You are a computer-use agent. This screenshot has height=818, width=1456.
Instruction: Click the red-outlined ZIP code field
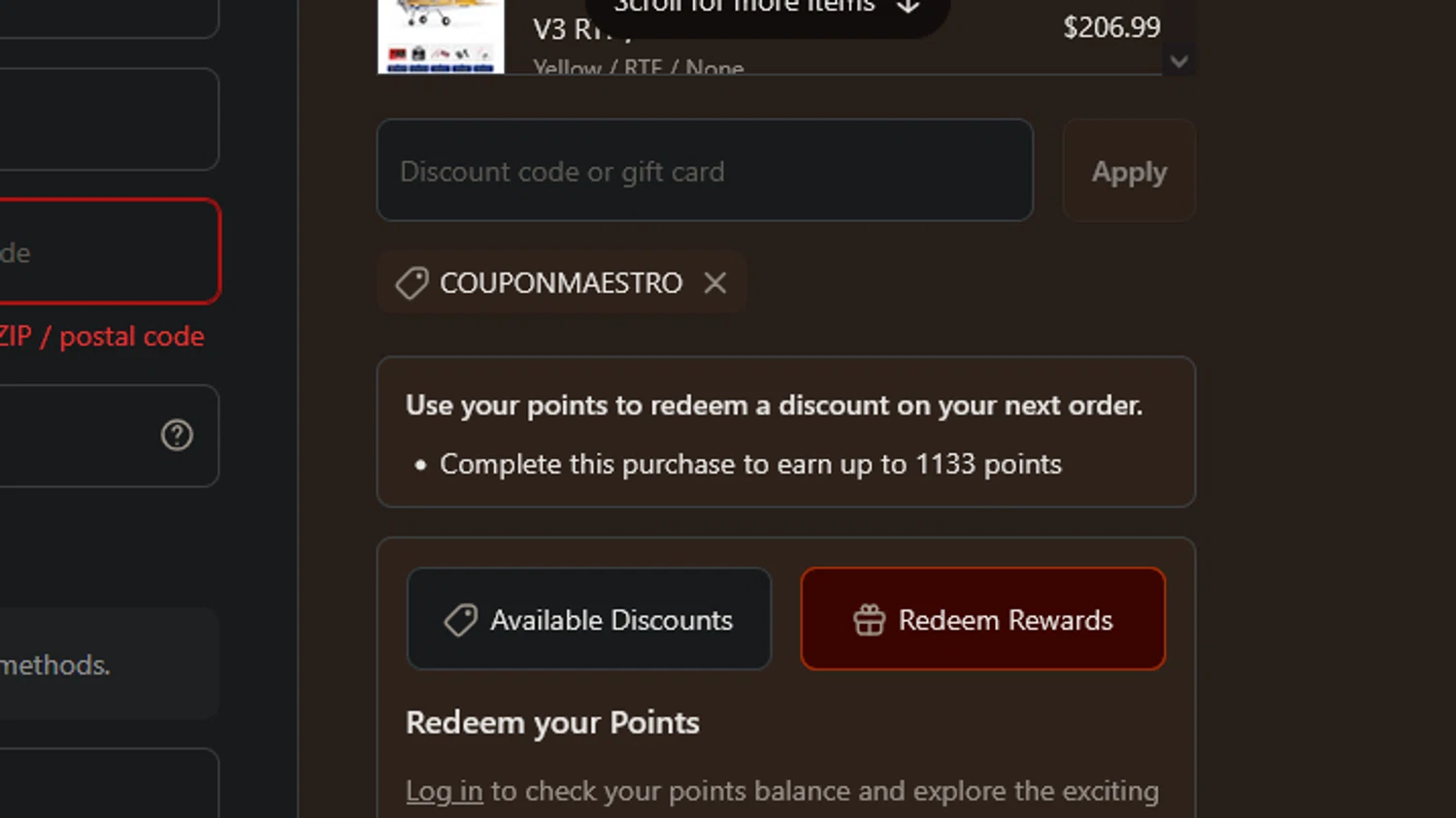(107, 252)
